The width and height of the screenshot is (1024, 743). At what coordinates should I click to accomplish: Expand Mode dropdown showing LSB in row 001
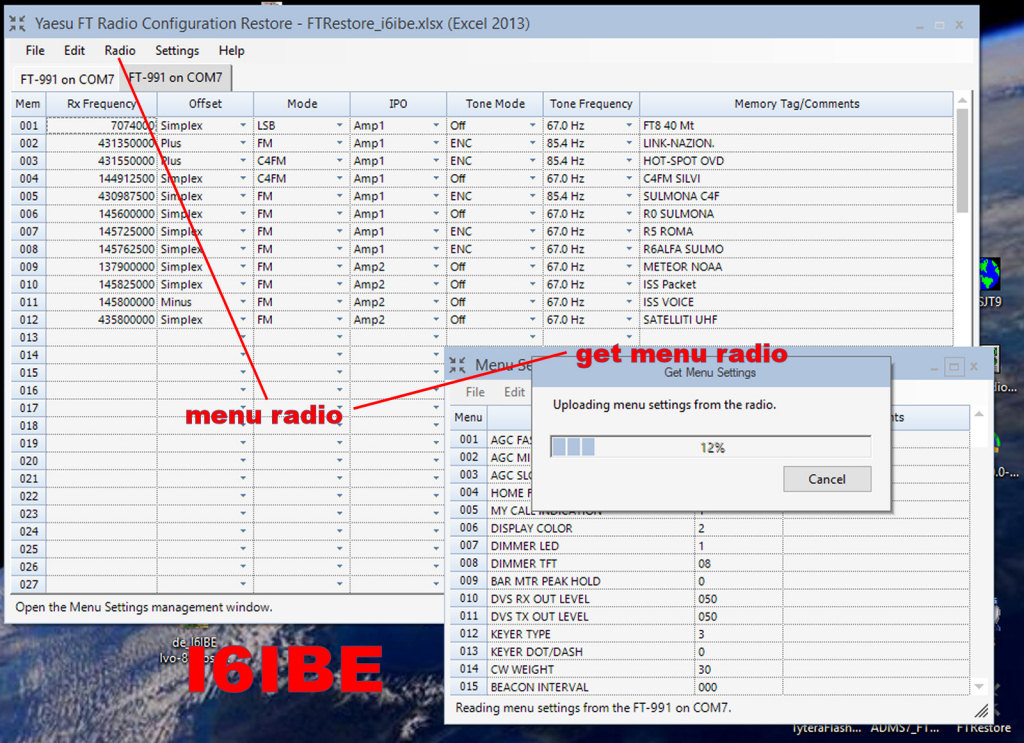(x=340, y=125)
